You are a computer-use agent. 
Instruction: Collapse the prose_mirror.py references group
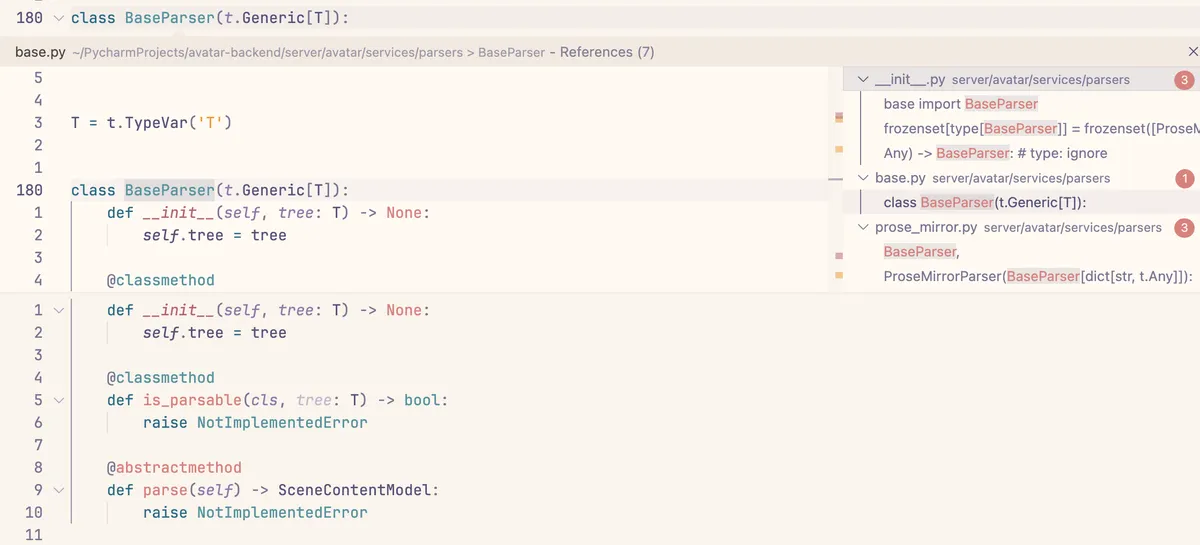pyautogui.click(x=863, y=228)
